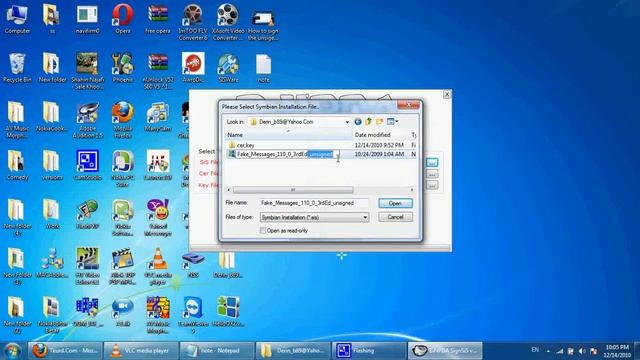Select the Opera desktop shortcut
Viewport: 640px width, 360px height.
pyautogui.click(x=122, y=19)
